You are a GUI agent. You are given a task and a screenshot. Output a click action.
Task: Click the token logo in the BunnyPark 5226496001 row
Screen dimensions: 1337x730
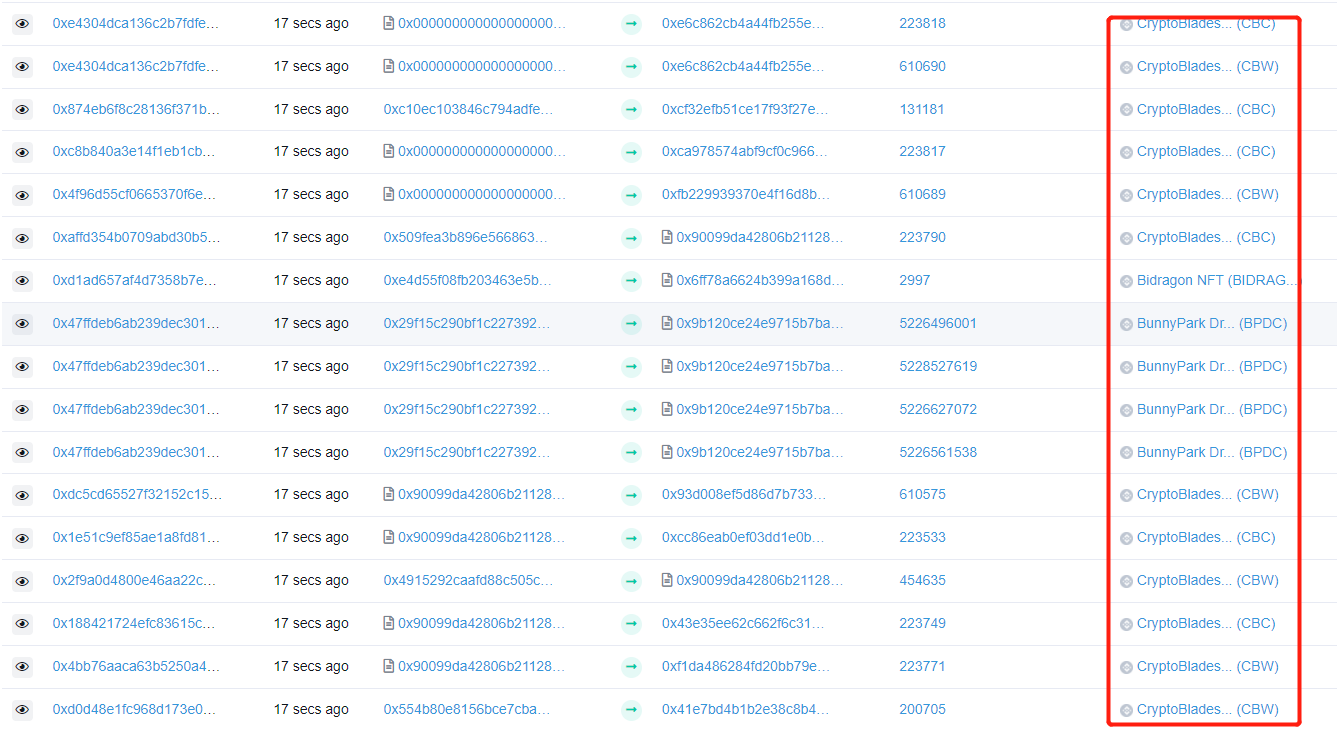pos(1126,324)
